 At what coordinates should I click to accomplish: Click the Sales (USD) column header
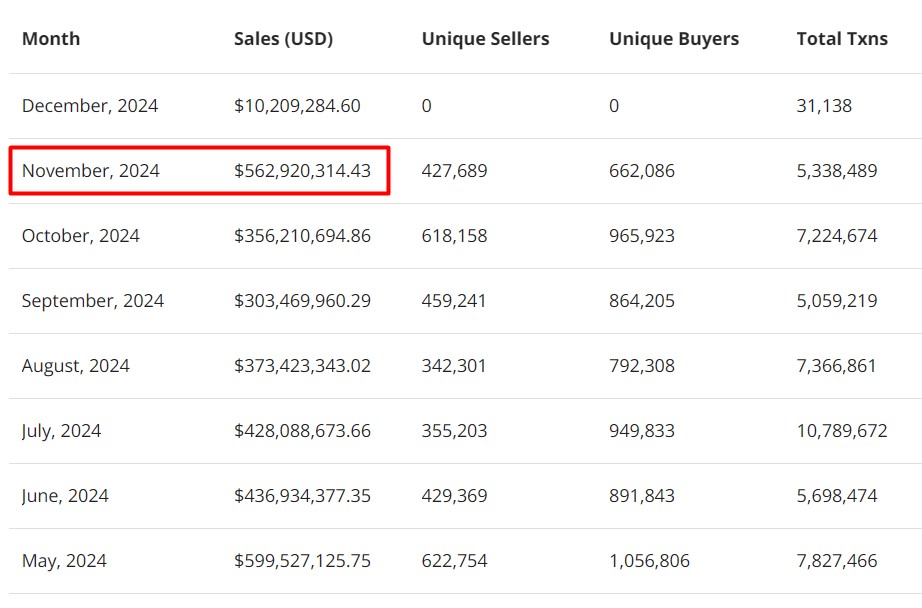283,39
